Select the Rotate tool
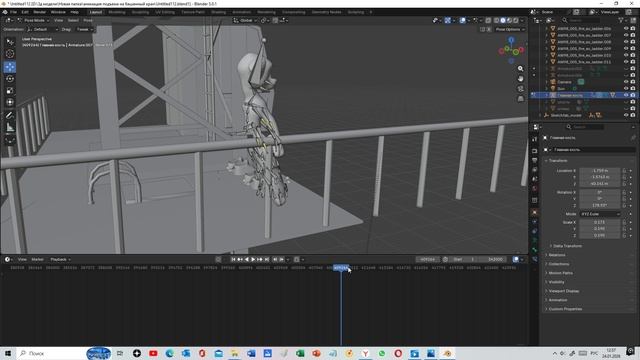This screenshot has height=360, width=640. [10, 78]
